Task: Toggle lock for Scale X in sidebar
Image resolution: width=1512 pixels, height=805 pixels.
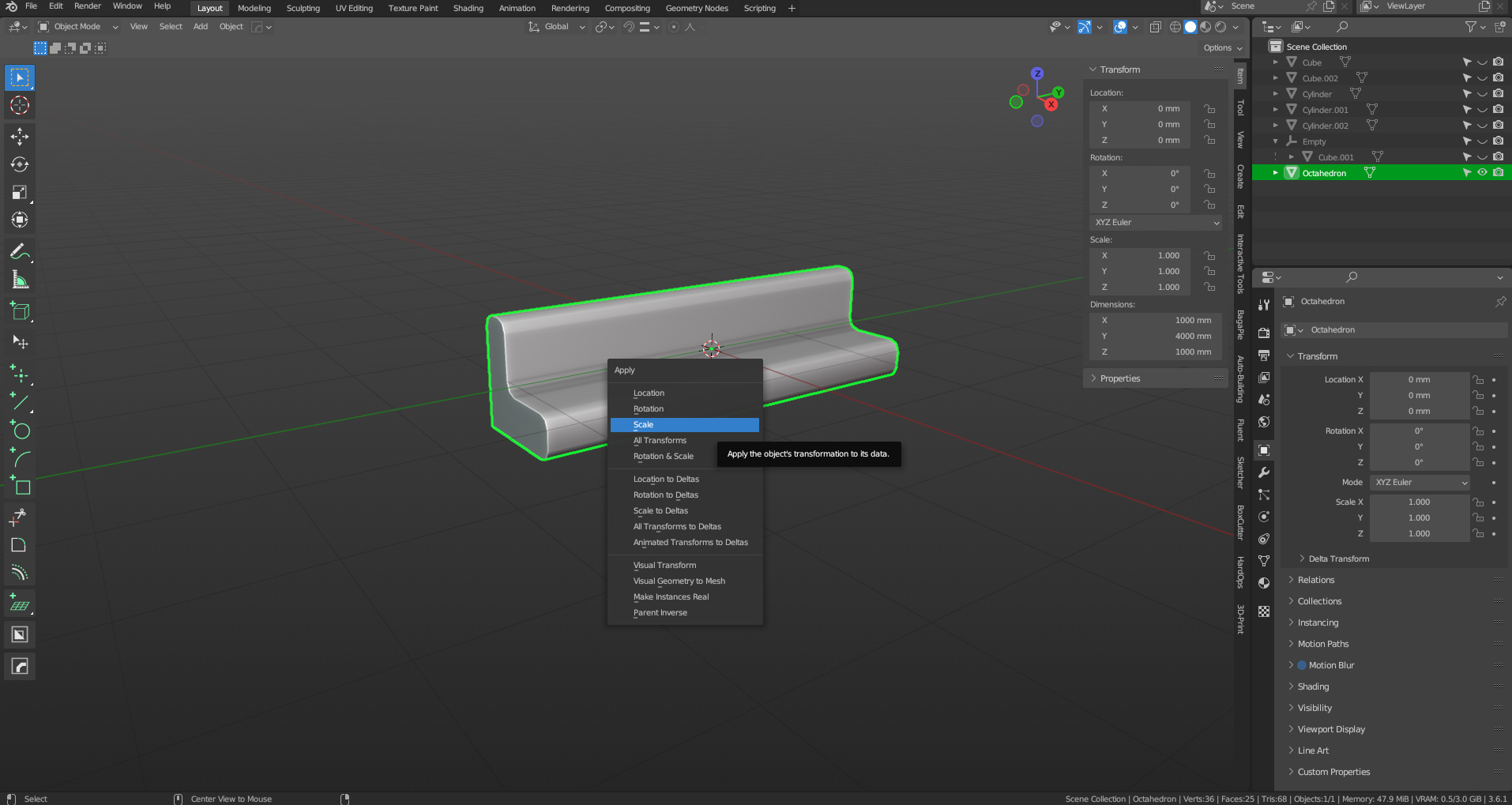Action: [1209, 256]
